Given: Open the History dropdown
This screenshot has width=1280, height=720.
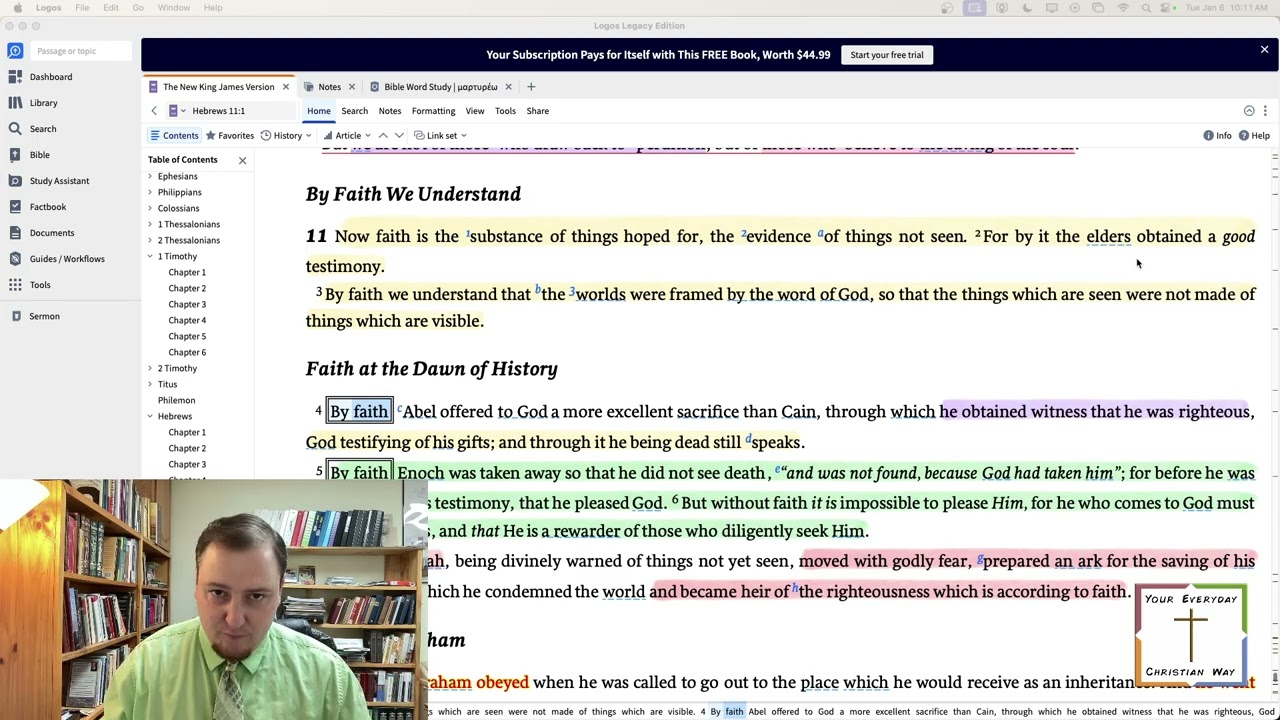Looking at the screenshot, I should (x=286, y=135).
